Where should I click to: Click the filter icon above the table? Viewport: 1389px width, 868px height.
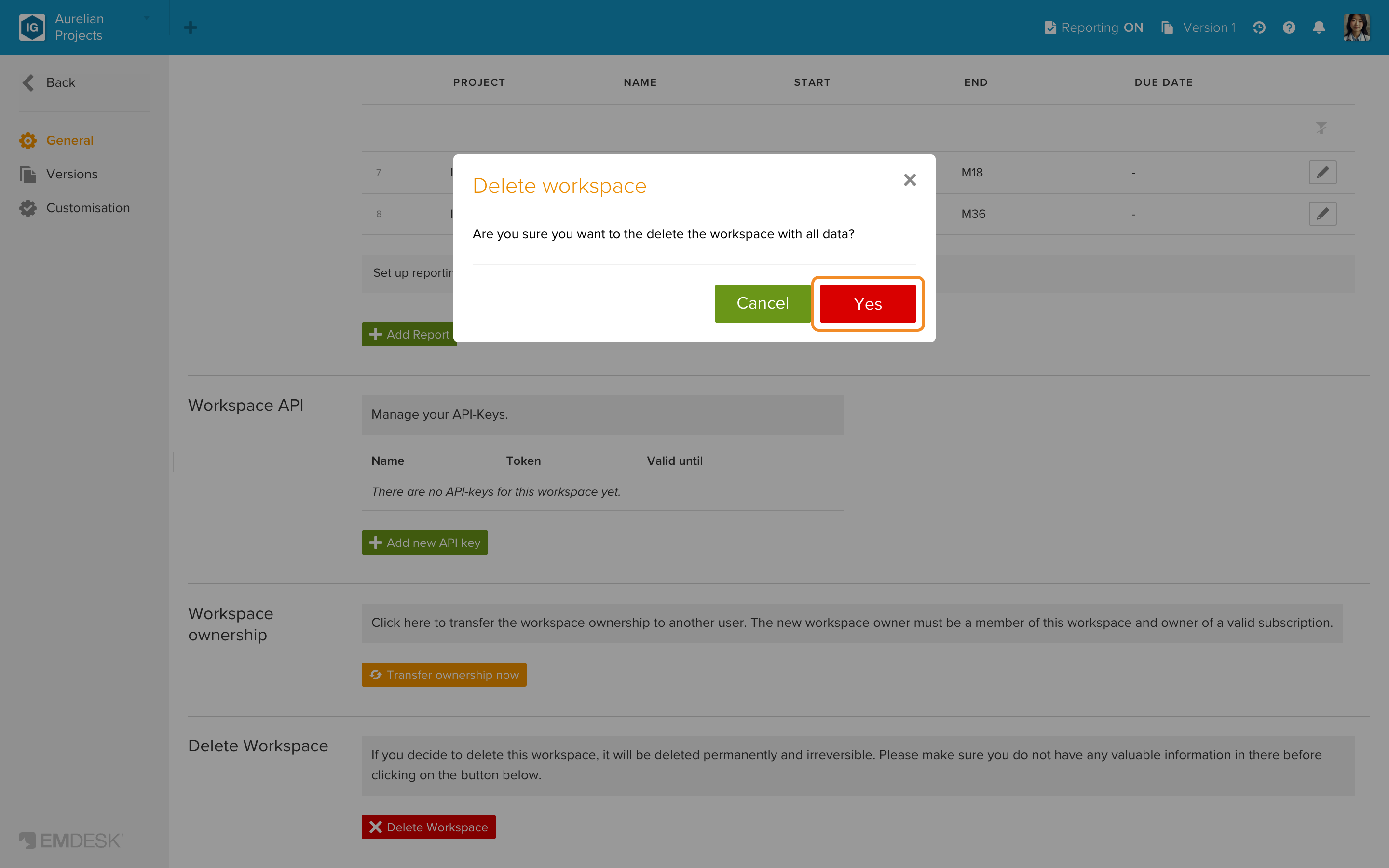1321,127
